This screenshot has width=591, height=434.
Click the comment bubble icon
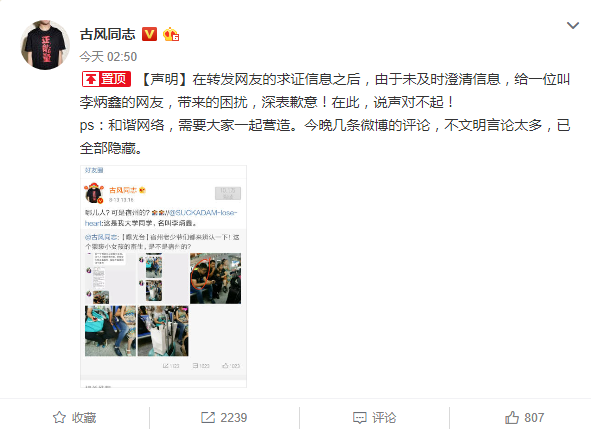[x=360, y=418]
